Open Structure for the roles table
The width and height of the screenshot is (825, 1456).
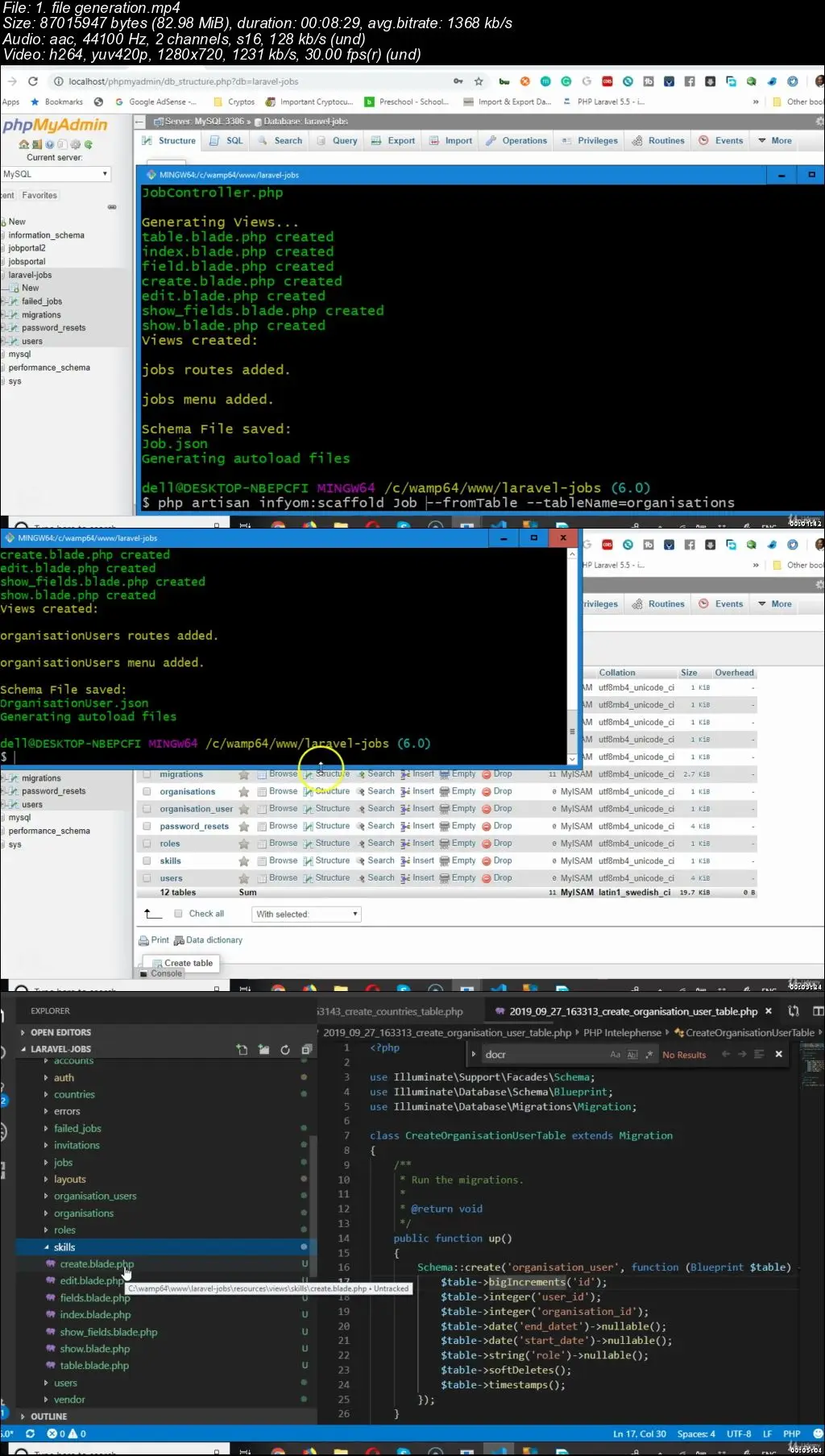click(x=326, y=843)
